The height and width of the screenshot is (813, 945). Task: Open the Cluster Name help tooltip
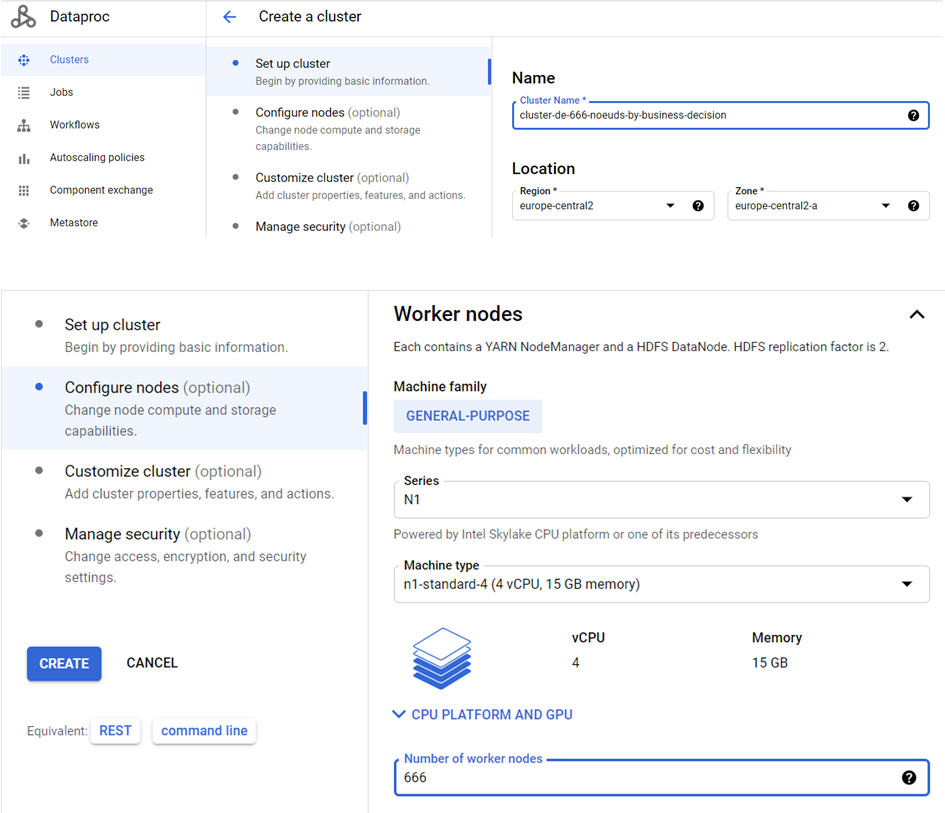(913, 115)
